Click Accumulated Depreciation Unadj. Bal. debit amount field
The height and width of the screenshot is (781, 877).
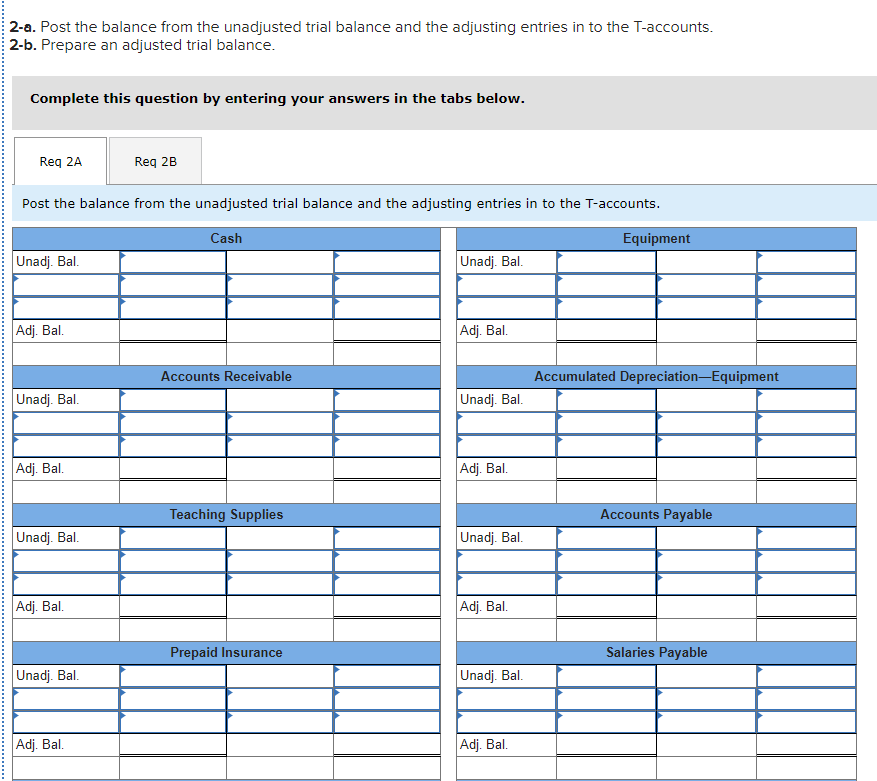606,400
